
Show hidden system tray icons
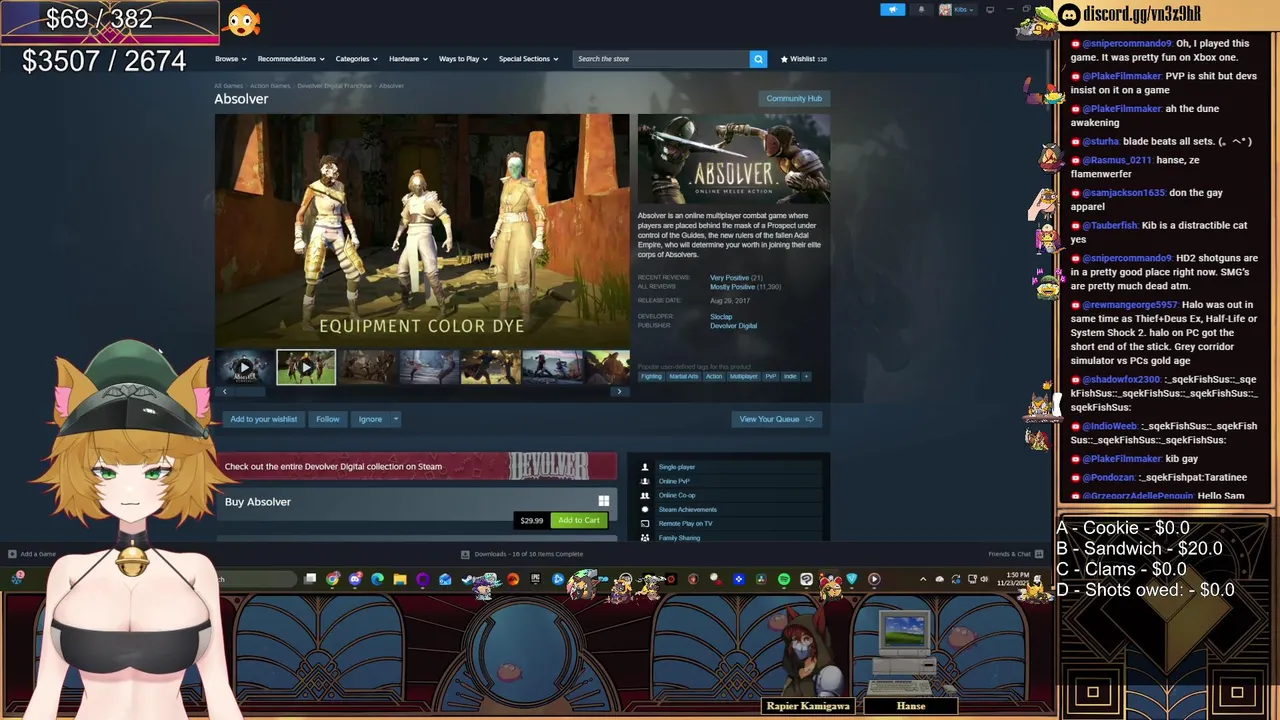923,579
